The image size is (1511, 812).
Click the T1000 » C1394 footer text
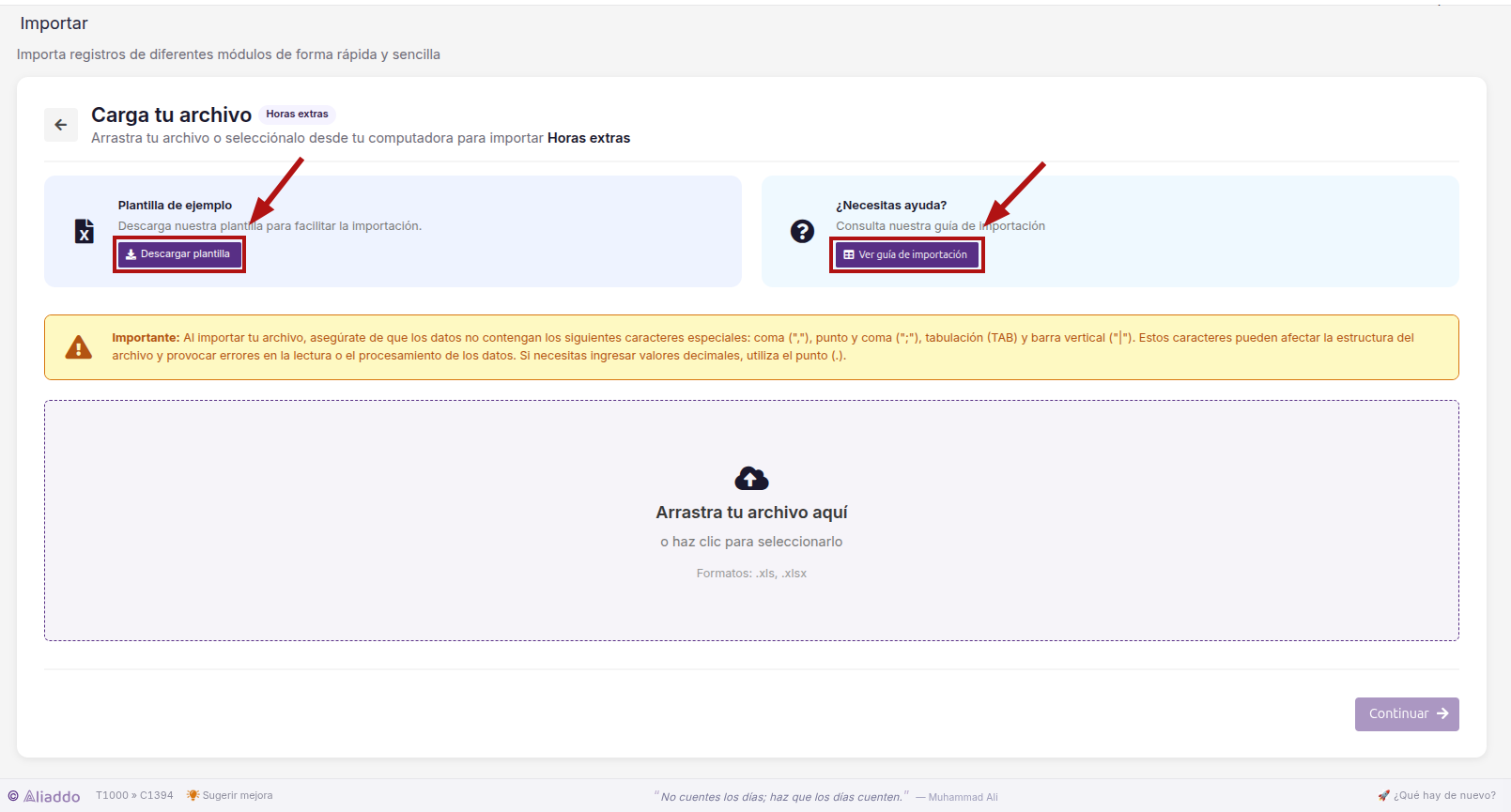[x=134, y=795]
